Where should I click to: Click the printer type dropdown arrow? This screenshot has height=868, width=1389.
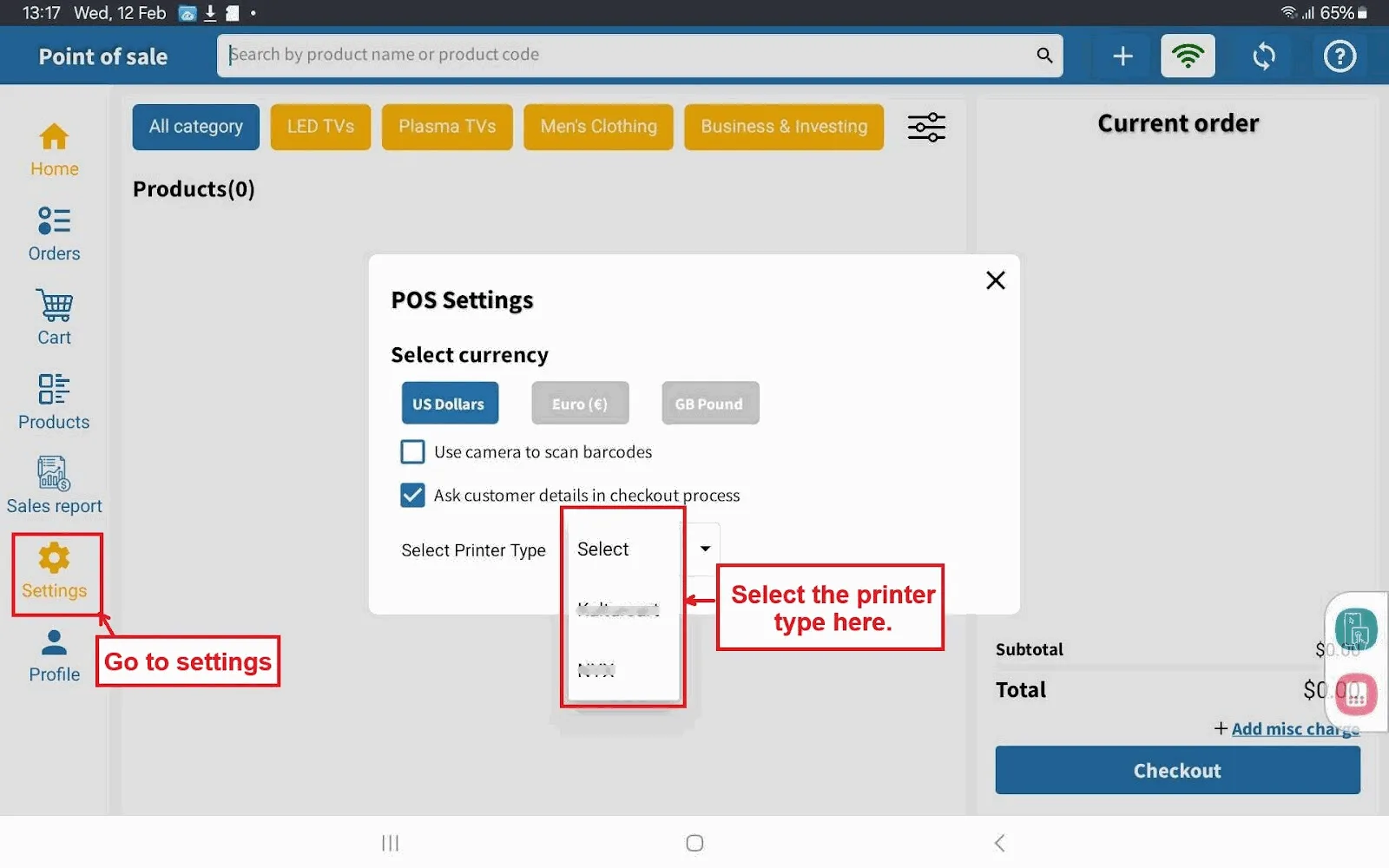(705, 549)
